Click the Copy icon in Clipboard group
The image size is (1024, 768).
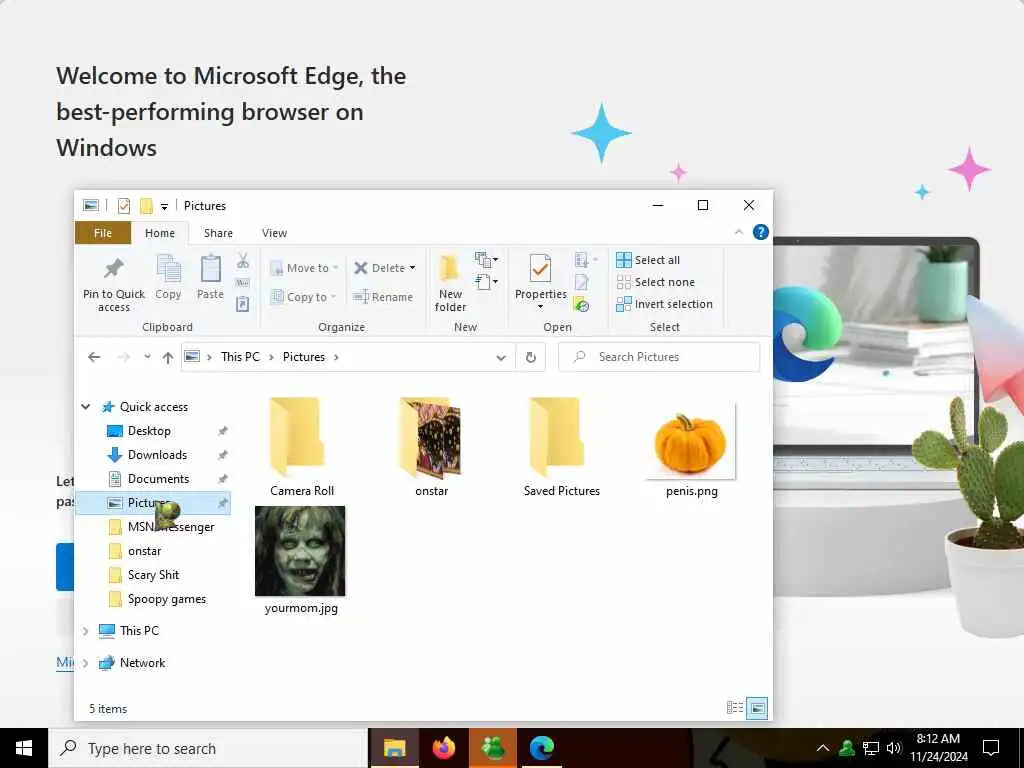pyautogui.click(x=168, y=268)
